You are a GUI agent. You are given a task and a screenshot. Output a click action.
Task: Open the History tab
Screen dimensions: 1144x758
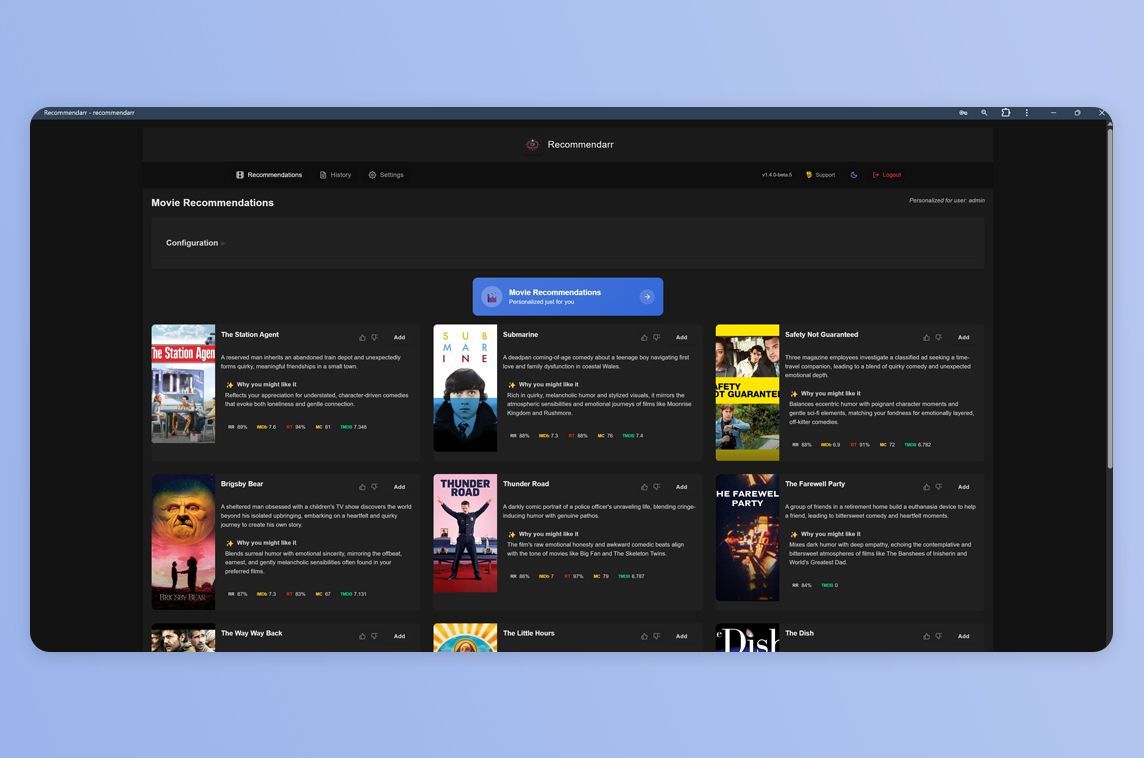pyautogui.click(x=335, y=175)
